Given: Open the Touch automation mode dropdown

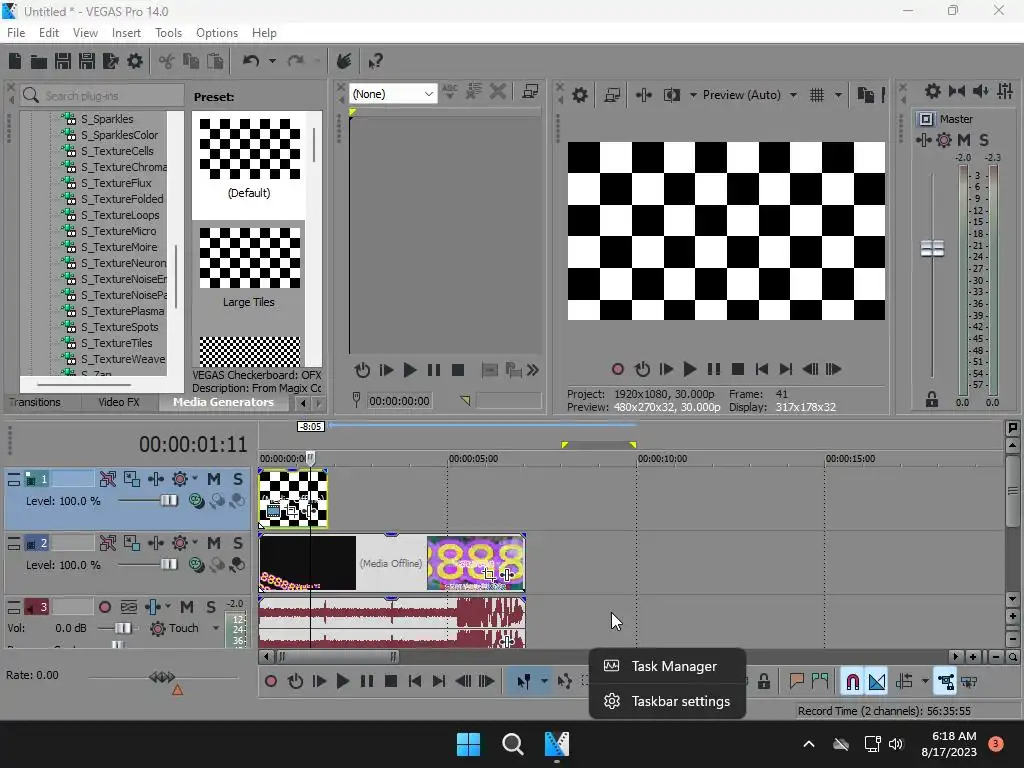Looking at the screenshot, I should click(x=216, y=628).
